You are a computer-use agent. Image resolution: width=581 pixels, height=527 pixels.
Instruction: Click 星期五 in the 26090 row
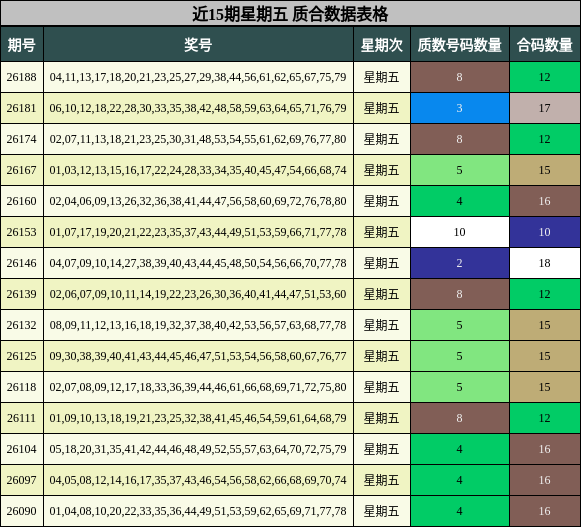(x=382, y=511)
